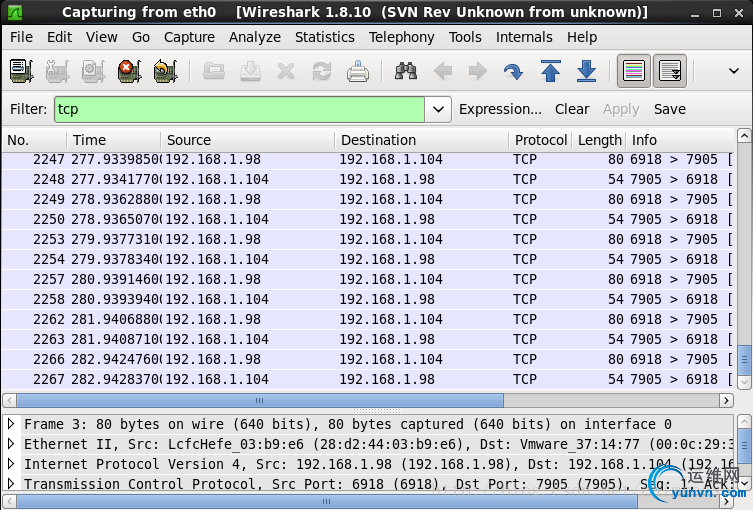Stop the running live capture
This screenshot has height=510, width=753.
[x=129, y=71]
